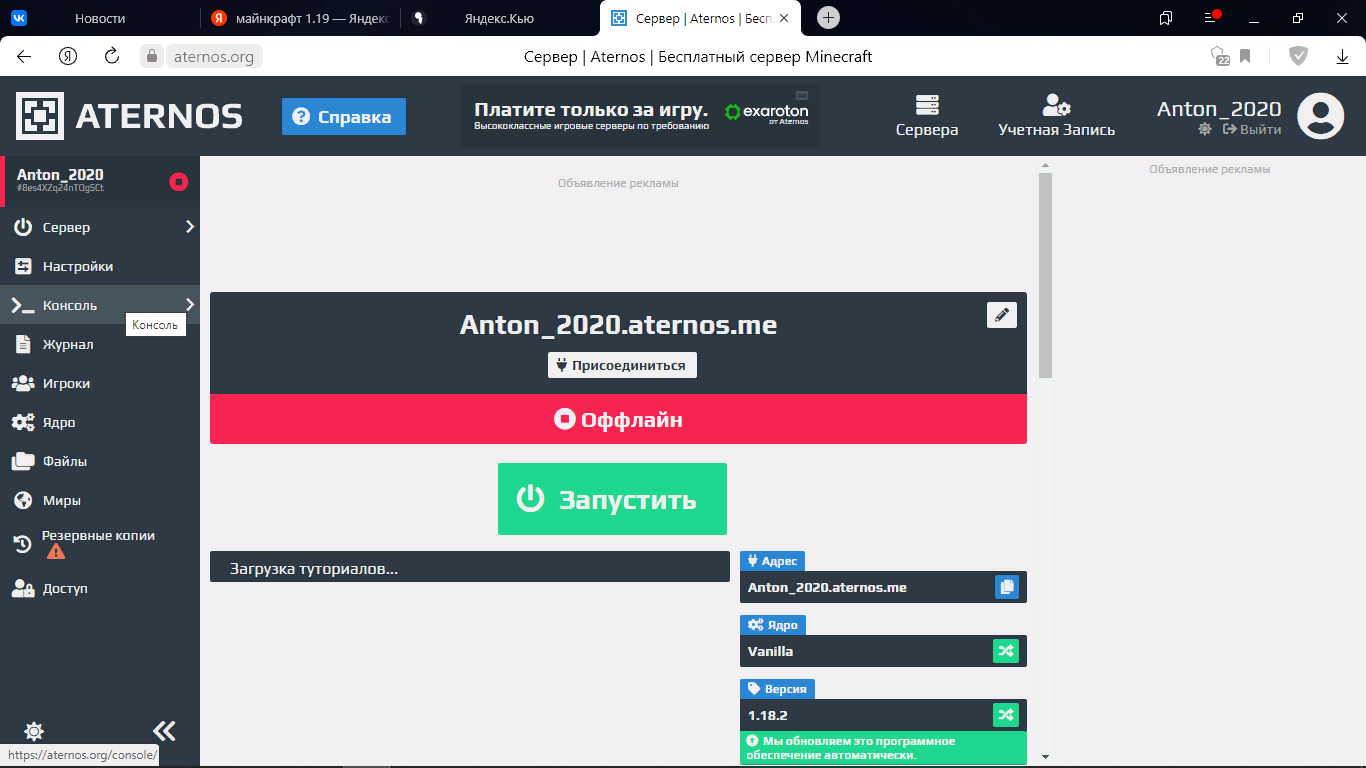Click the 1.18.2 version text

pyautogui.click(x=768, y=715)
